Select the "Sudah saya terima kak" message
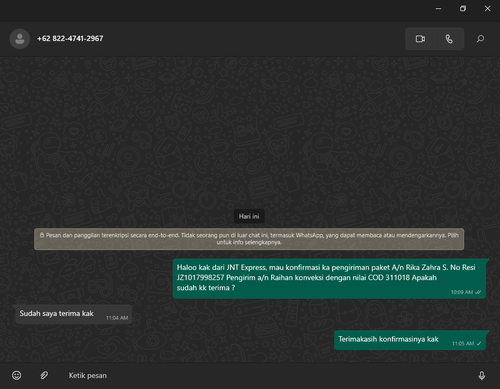This screenshot has height=389, width=500. coord(73,314)
